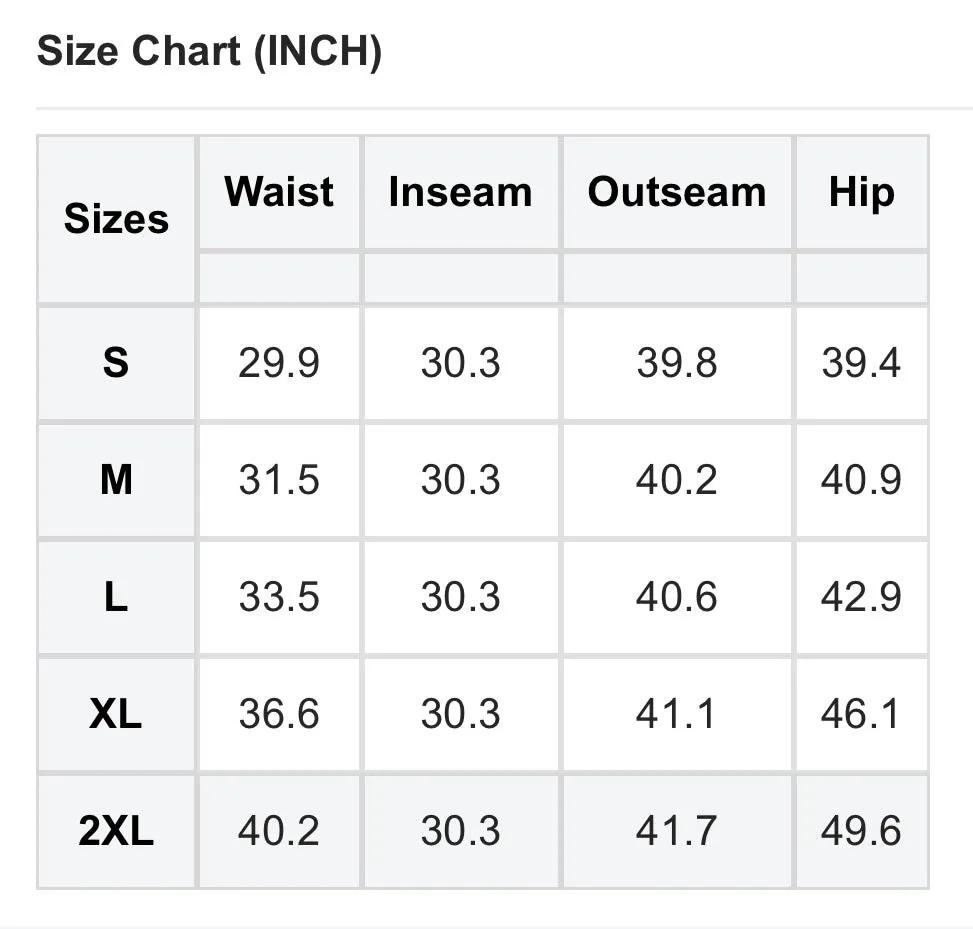Click waist value 29.9 for size S
This screenshot has height=929, width=973.
pyautogui.click(x=279, y=362)
